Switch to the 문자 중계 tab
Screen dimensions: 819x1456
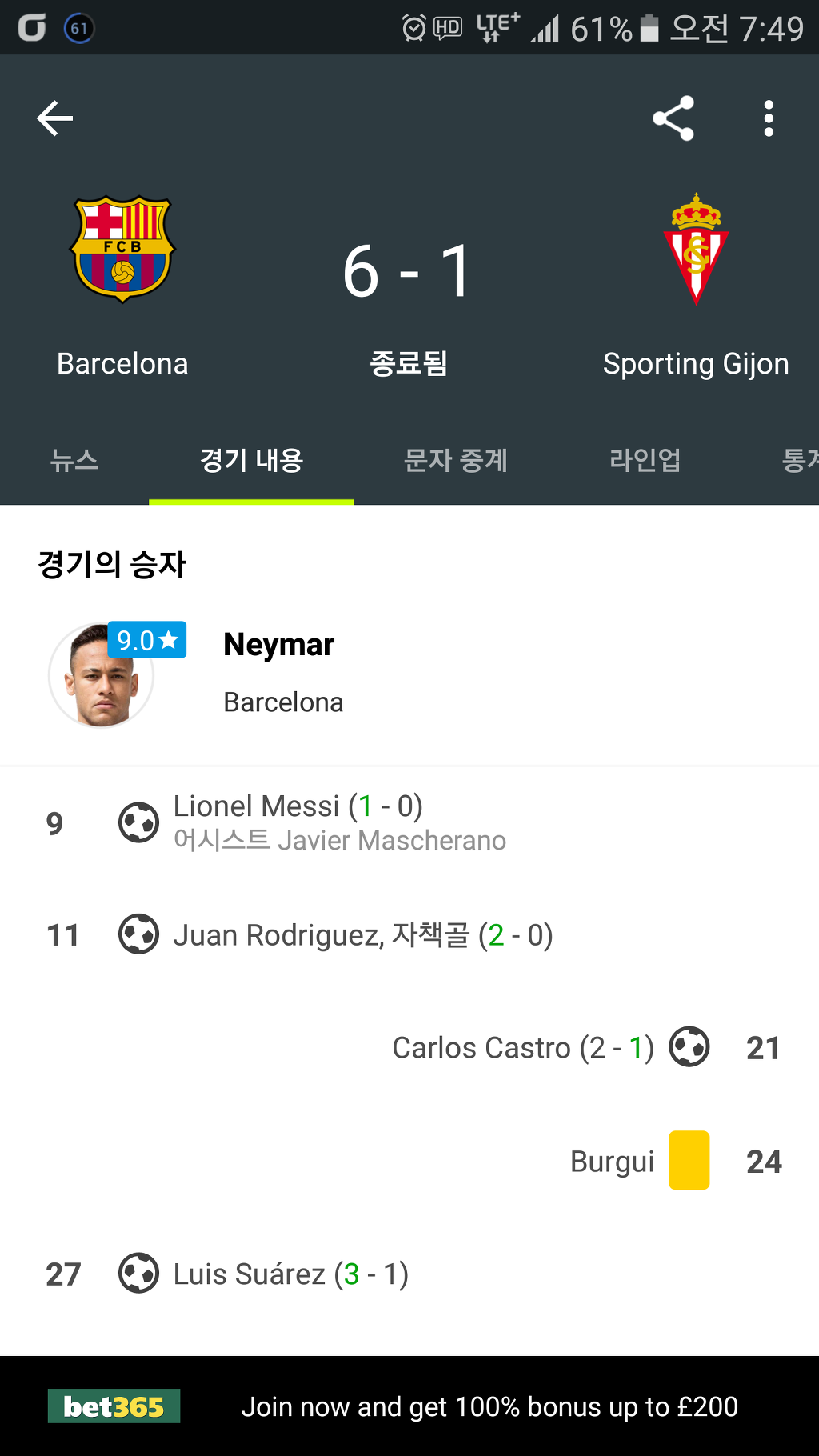tap(456, 460)
